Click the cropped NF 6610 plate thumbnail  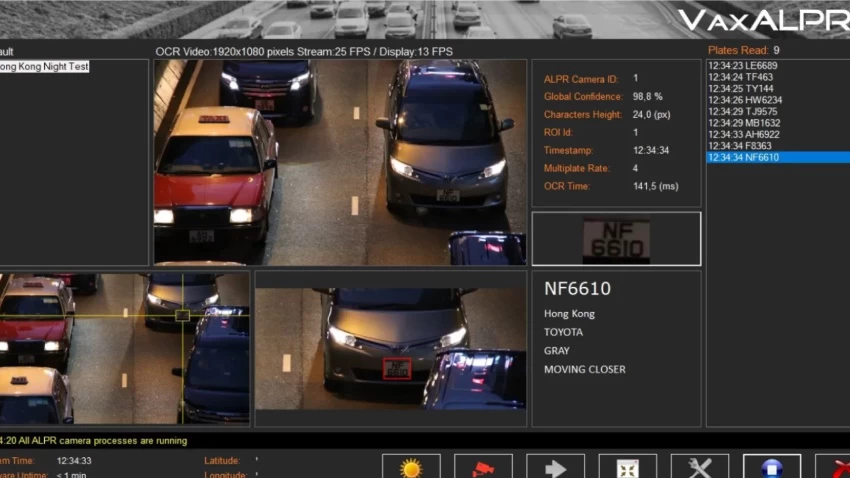point(616,239)
